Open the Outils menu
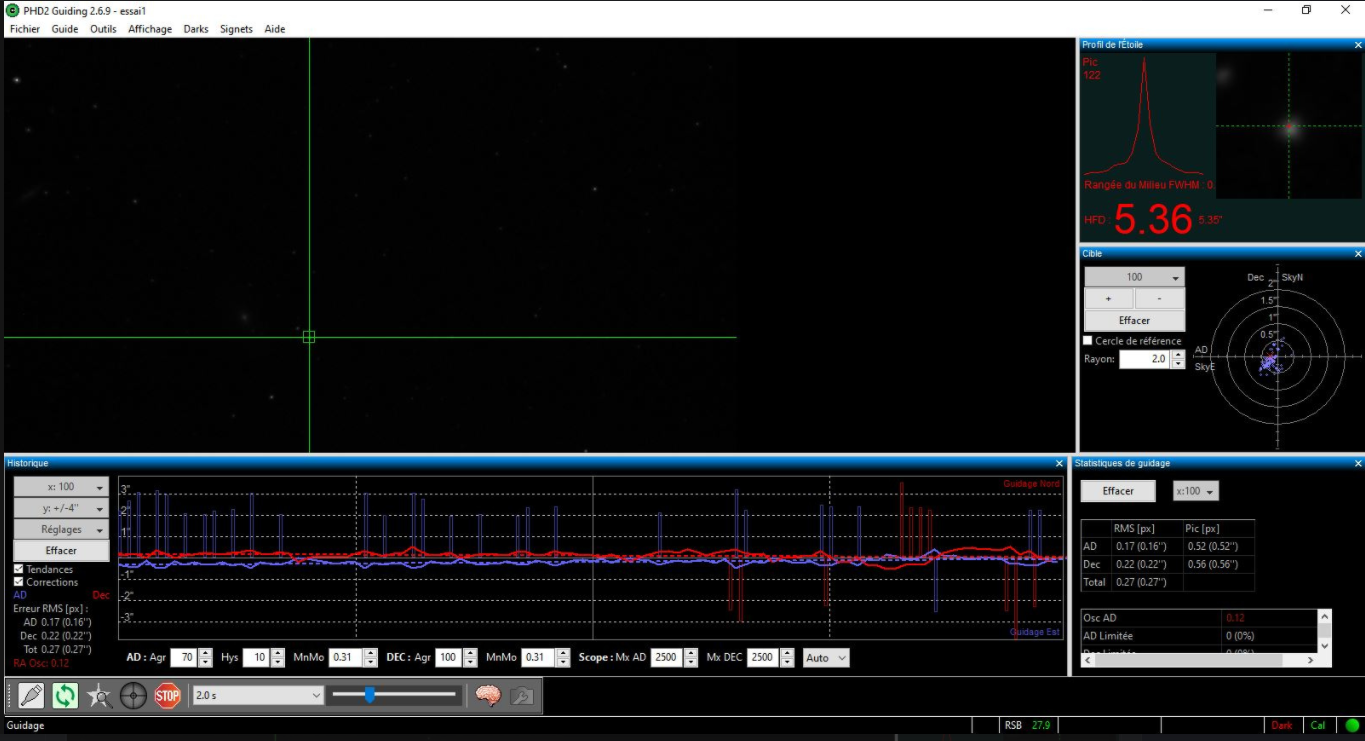This screenshot has height=741, width=1365. tap(103, 29)
